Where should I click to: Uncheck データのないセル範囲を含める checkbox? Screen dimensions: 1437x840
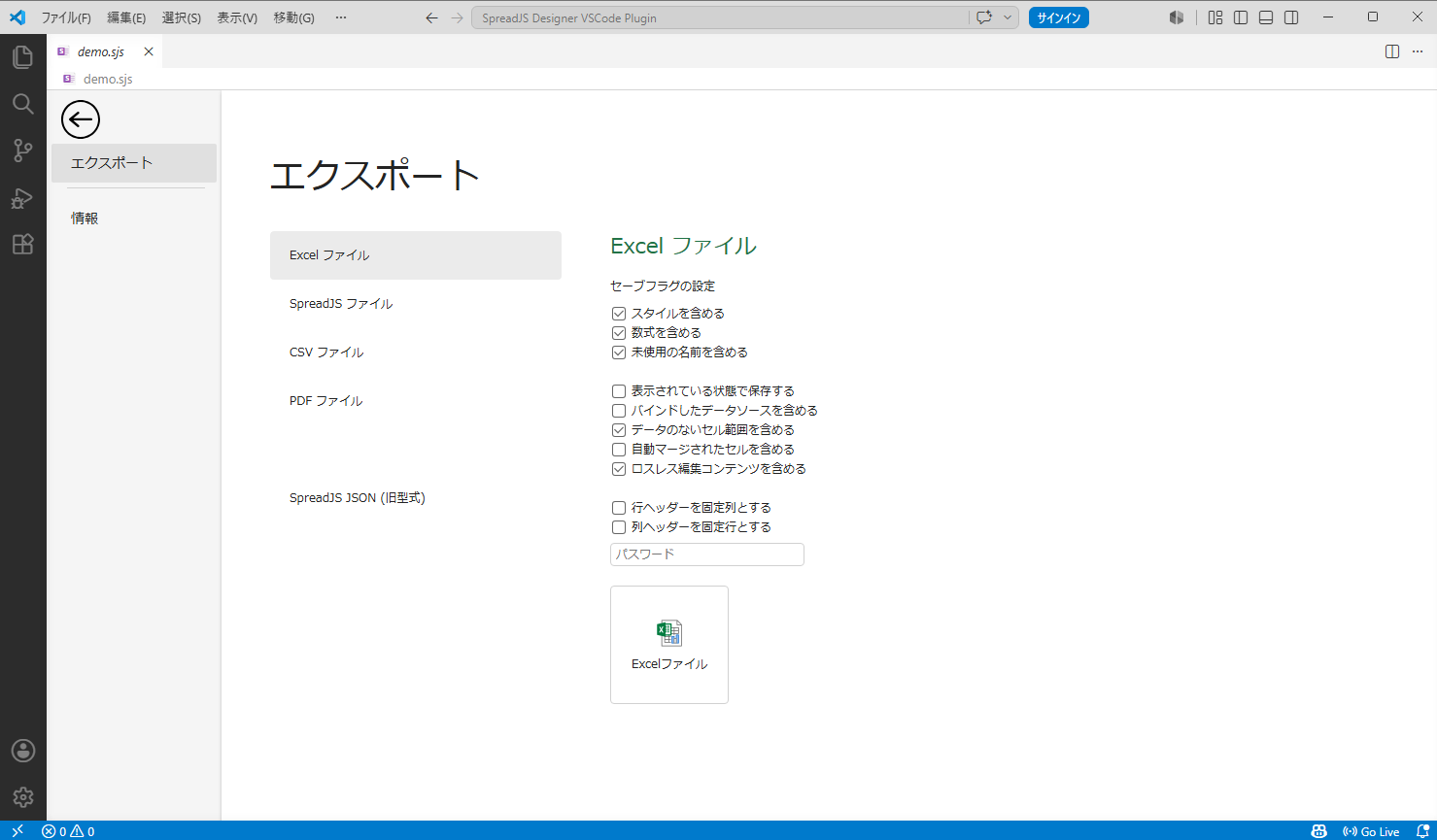(619, 430)
